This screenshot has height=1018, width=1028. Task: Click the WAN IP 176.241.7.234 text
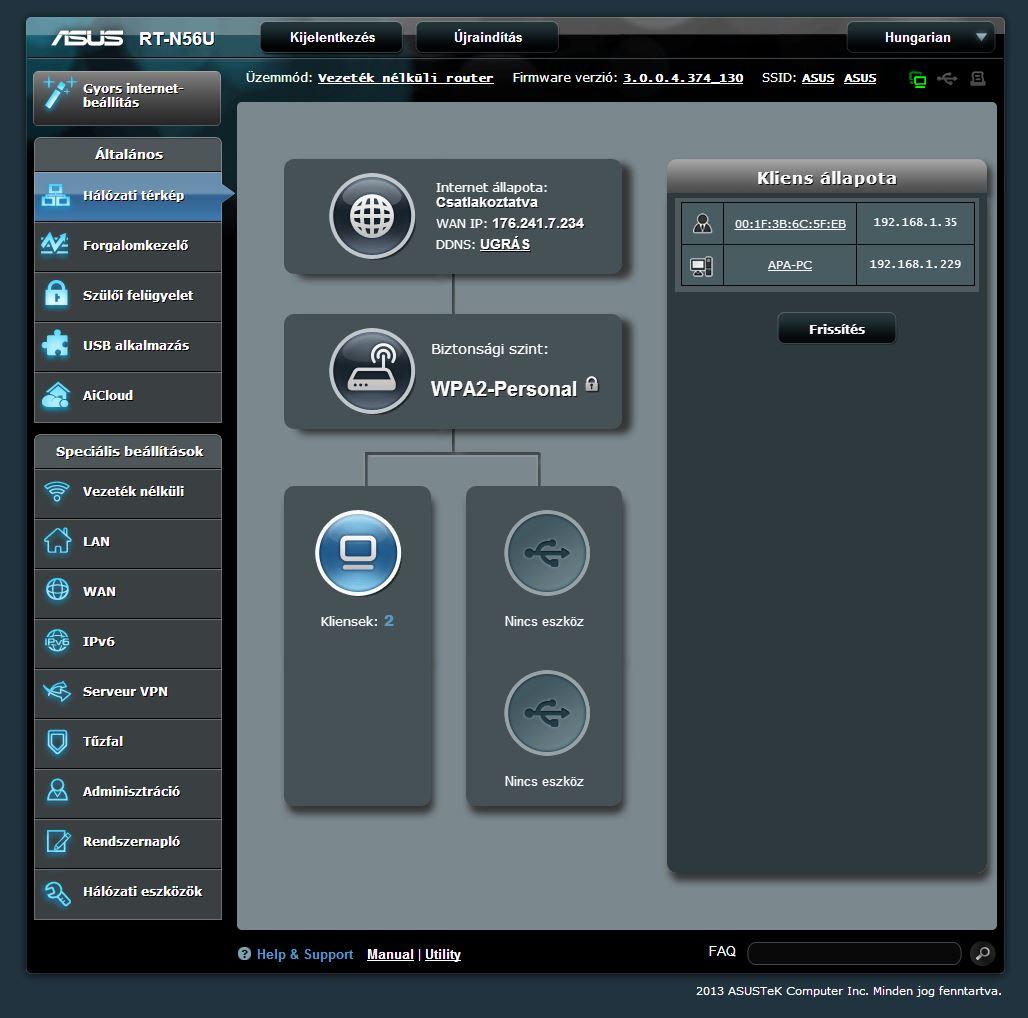pos(538,224)
